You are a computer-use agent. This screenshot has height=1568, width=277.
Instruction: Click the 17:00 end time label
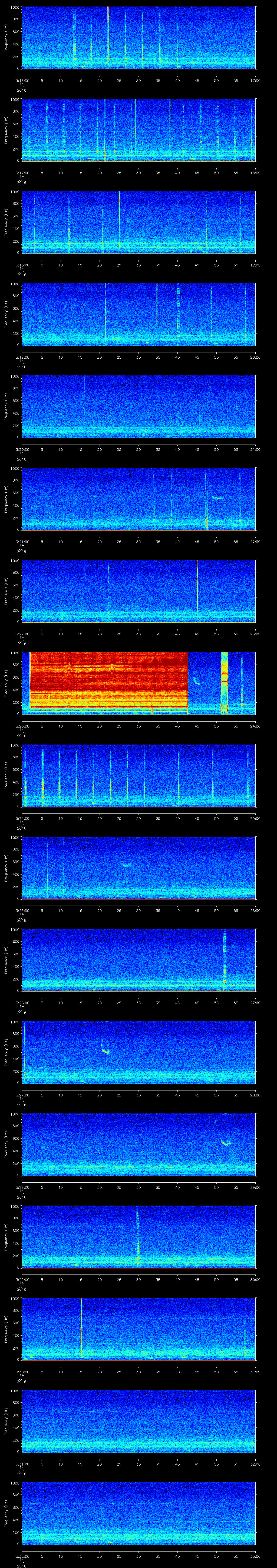[x=255, y=80]
